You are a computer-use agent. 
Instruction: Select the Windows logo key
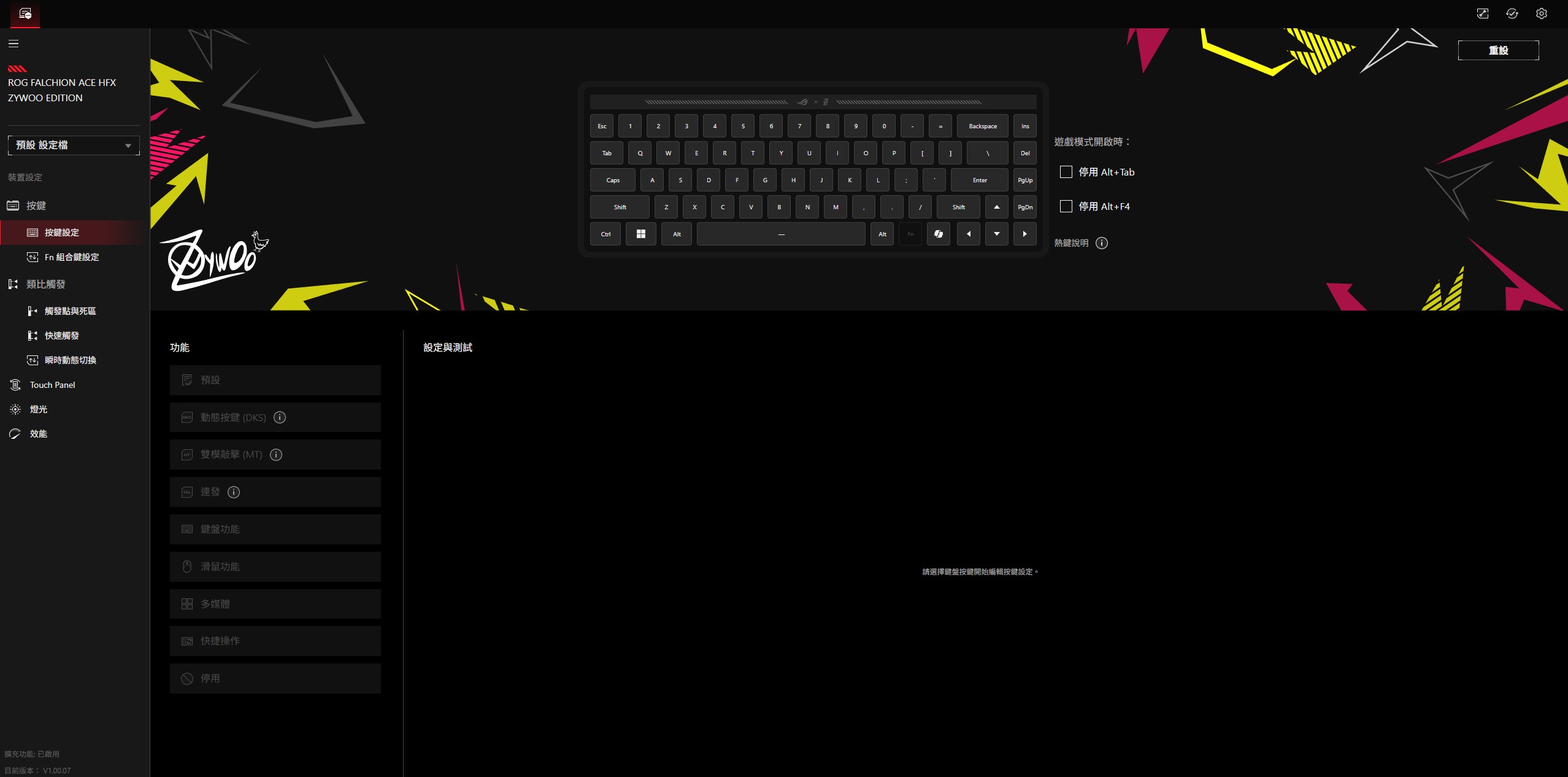click(x=640, y=234)
